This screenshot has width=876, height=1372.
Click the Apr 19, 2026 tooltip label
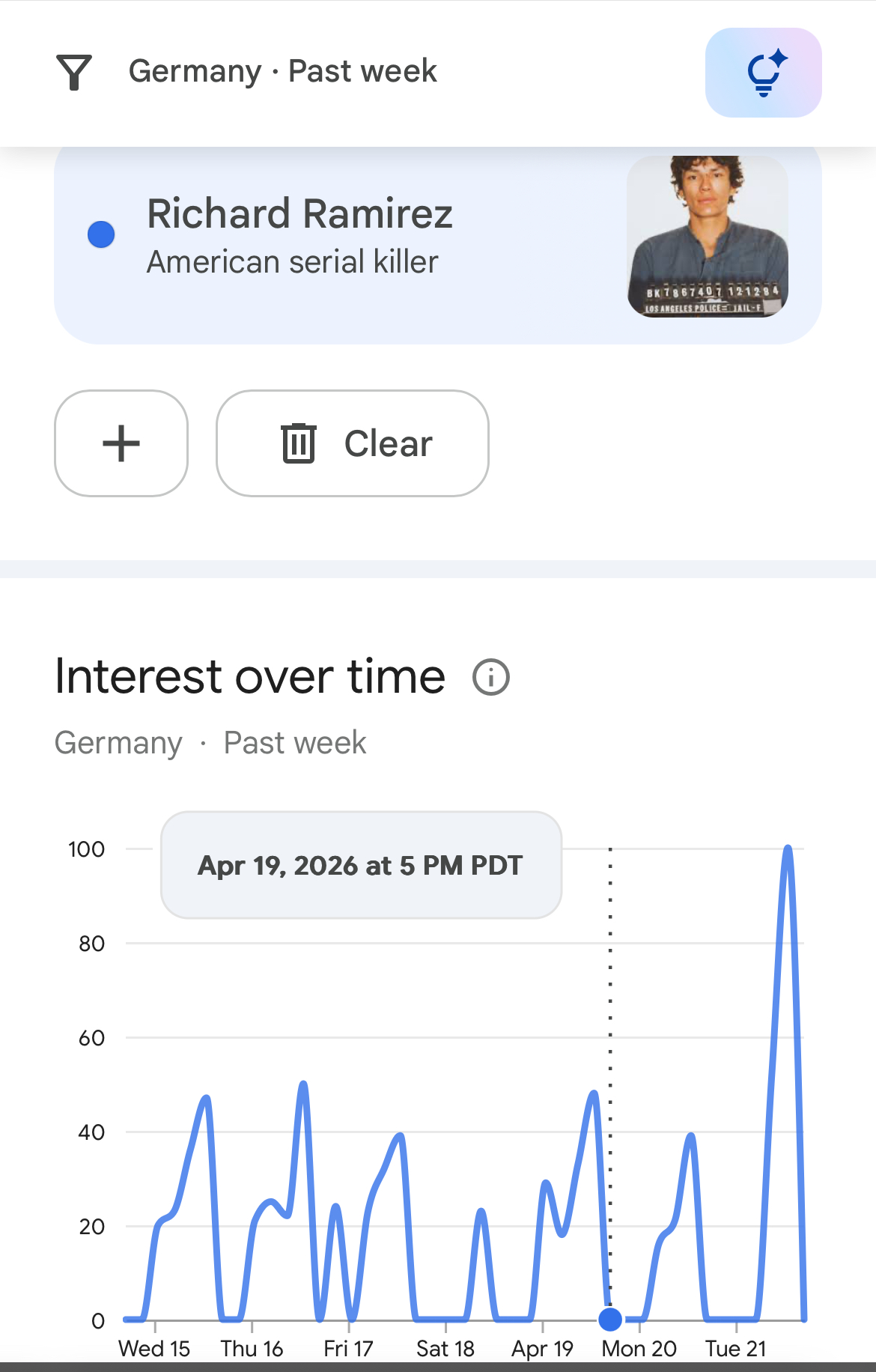pyautogui.click(x=360, y=865)
